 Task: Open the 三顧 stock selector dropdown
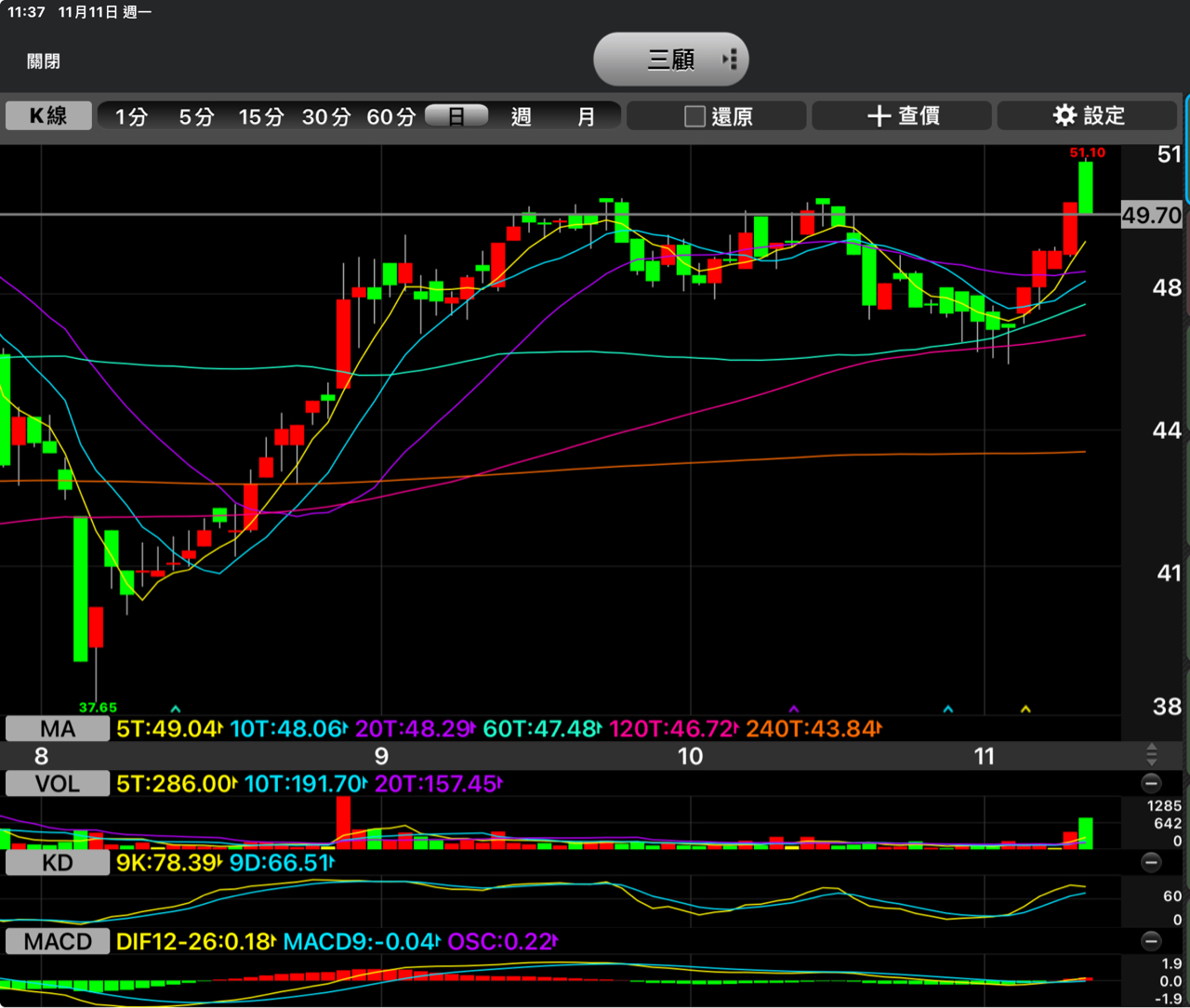click(671, 60)
